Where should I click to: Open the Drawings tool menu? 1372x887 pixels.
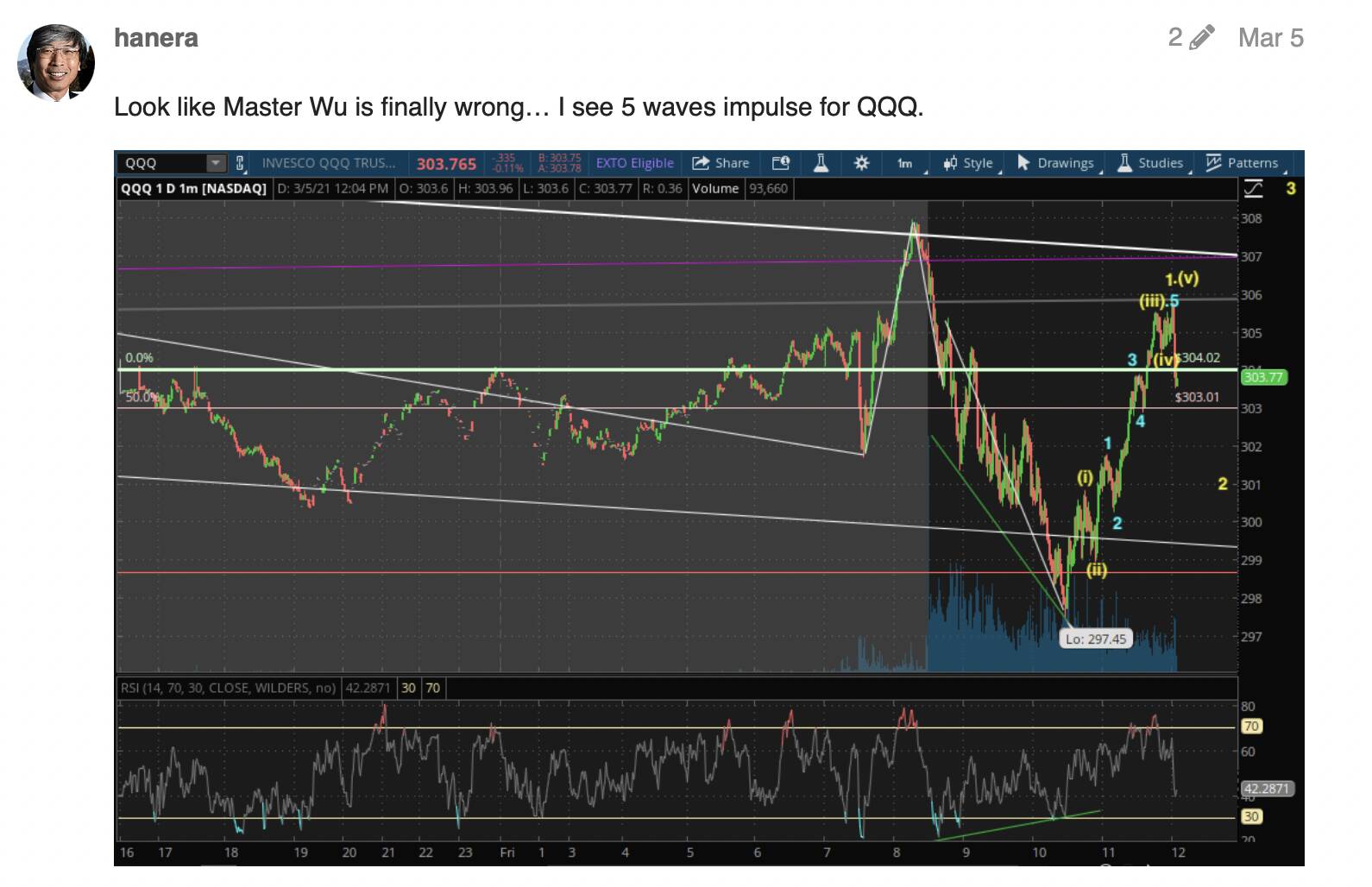[x=1055, y=163]
